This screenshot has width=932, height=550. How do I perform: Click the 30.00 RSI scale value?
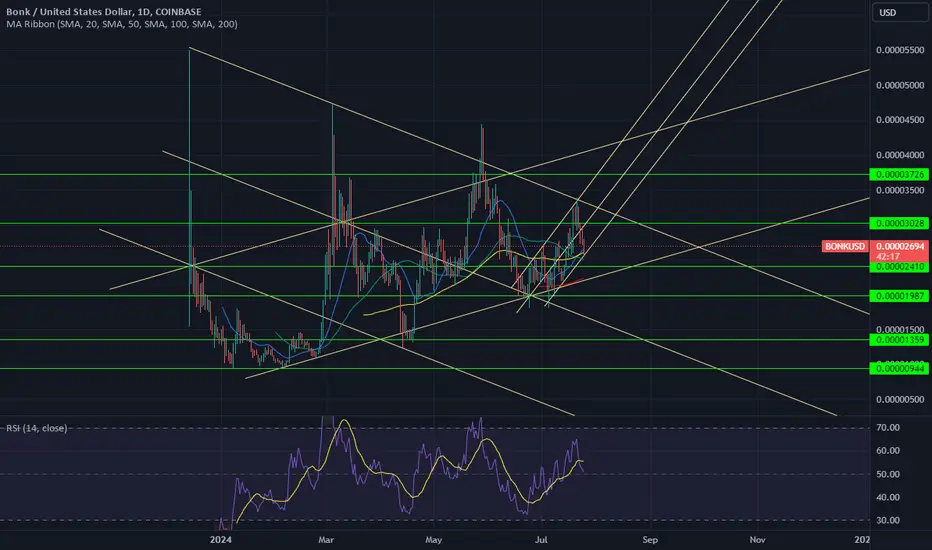(887, 520)
